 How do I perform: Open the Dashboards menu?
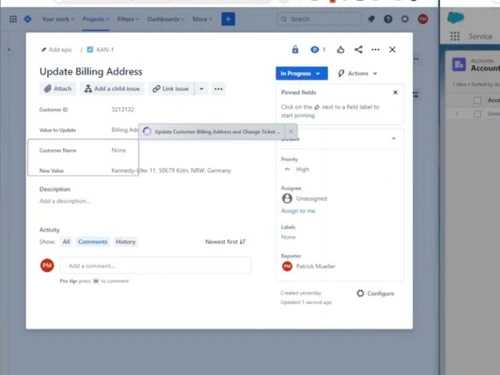(x=166, y=19)
